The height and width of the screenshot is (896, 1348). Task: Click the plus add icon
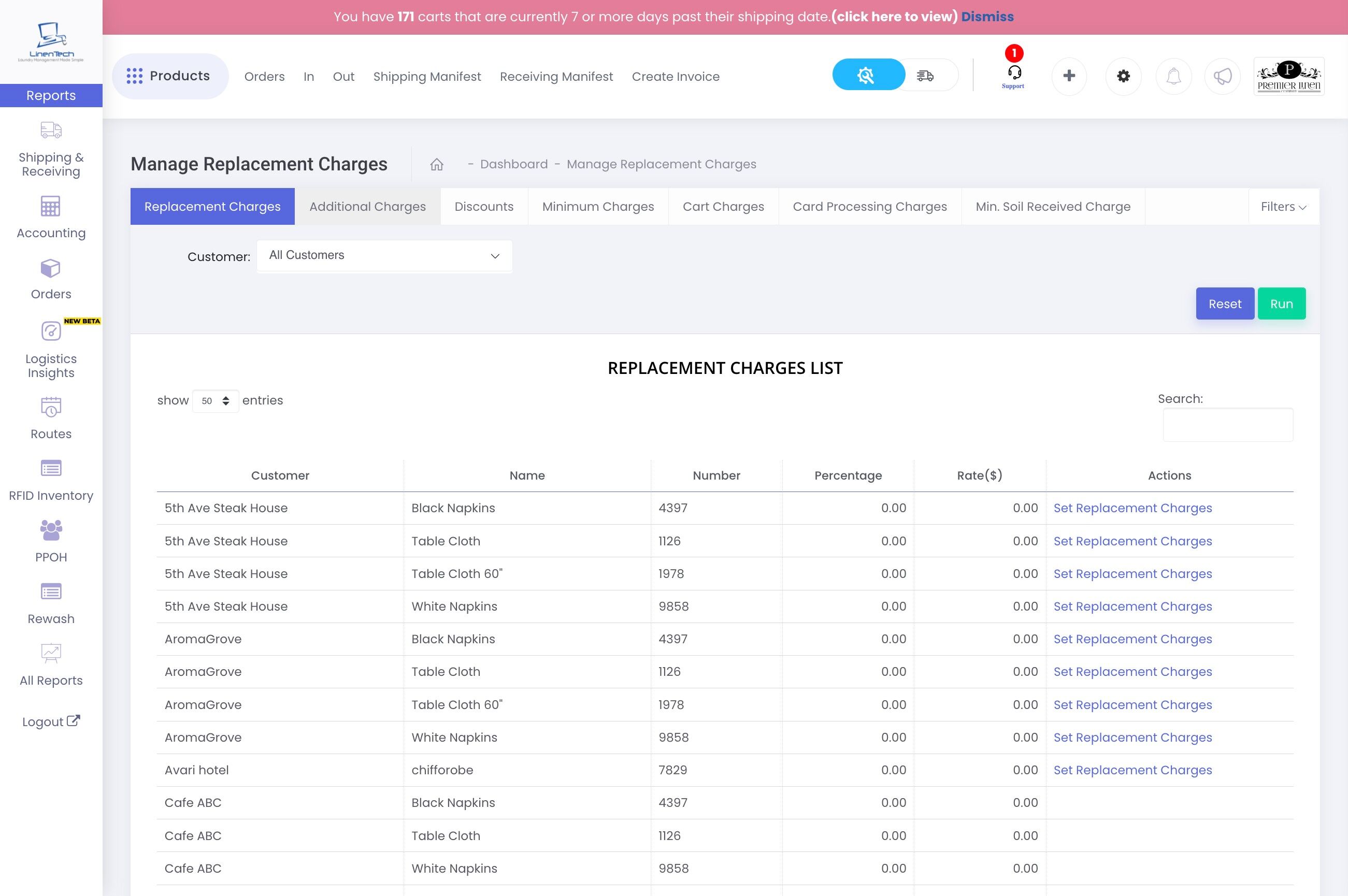pos(1069,76)
